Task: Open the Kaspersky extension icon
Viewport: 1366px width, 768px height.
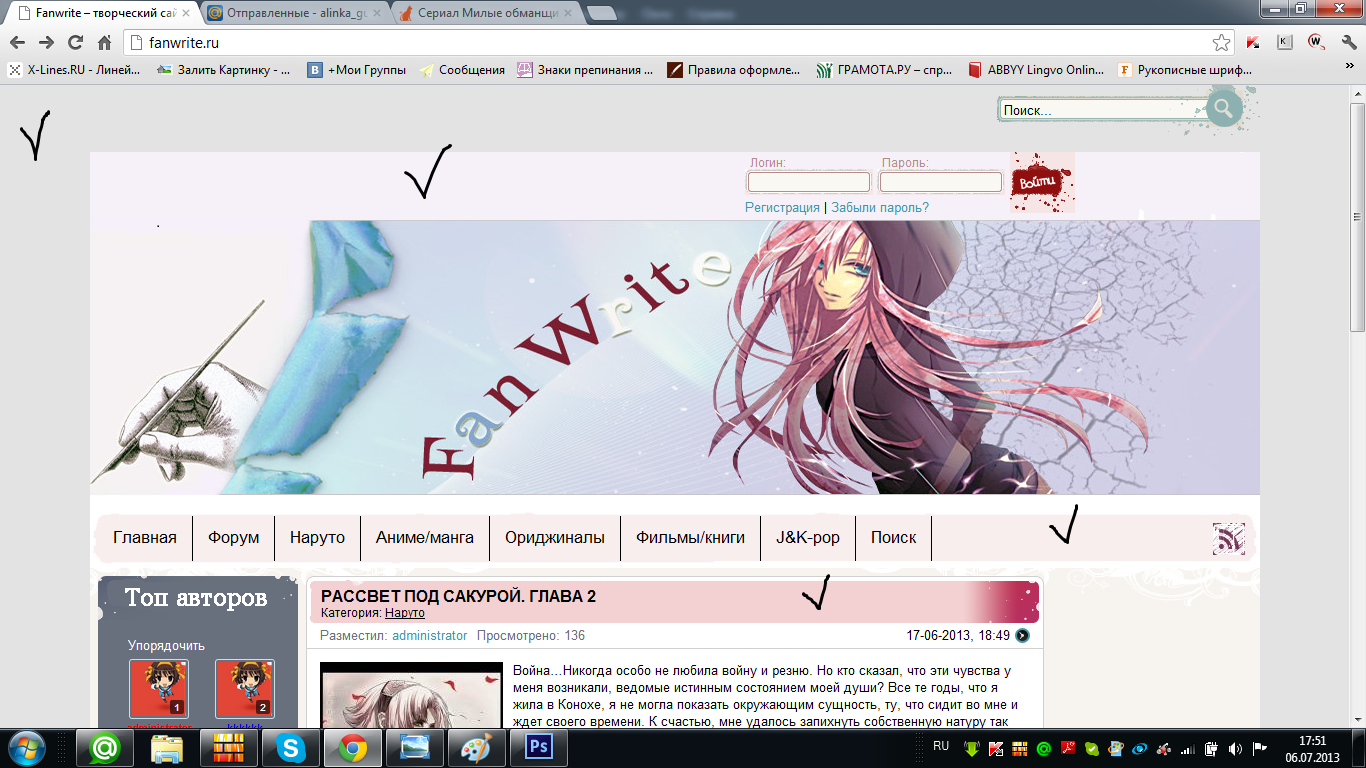Action: (1253, 42)
